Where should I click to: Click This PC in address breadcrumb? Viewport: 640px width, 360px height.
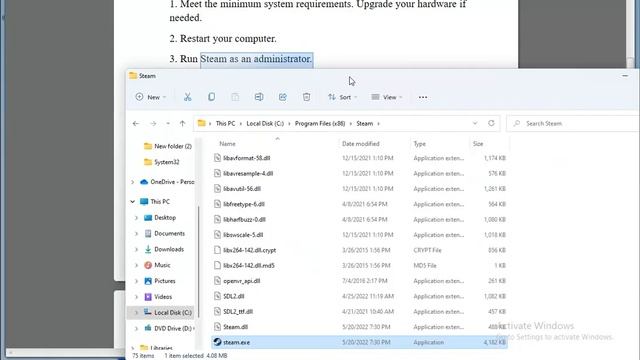coord(225,123)
